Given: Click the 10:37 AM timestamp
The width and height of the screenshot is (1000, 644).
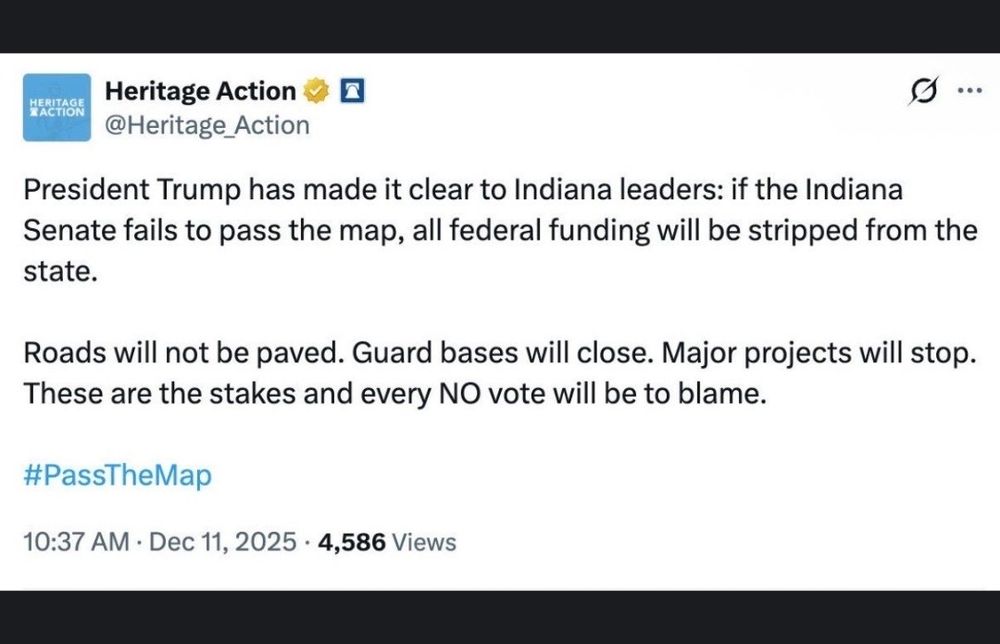Looking at the screenshot, I should click(75, 542).
